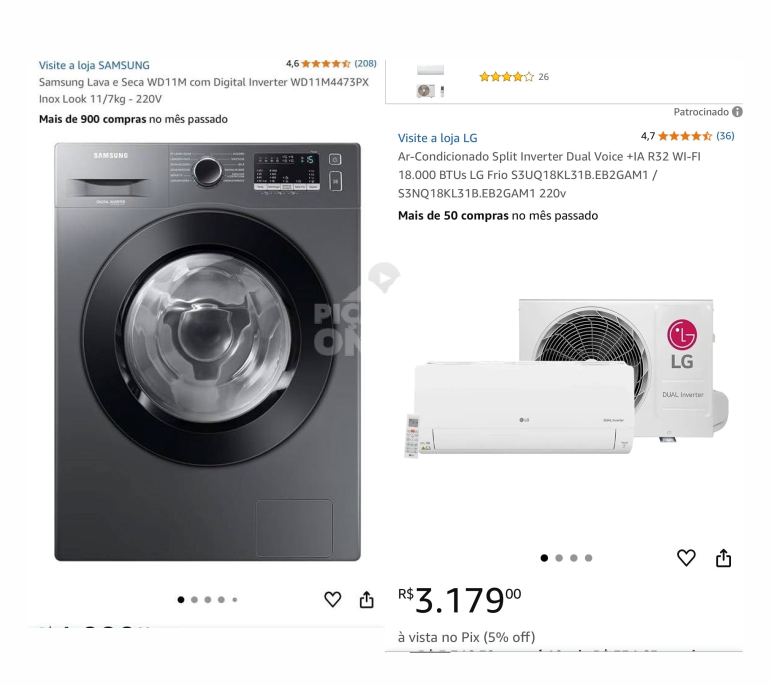Image resolution: width=770 pixels, height=685 pixels.
Task: Select the last image dot for the LG air conditioner
Action: (588, 558)
